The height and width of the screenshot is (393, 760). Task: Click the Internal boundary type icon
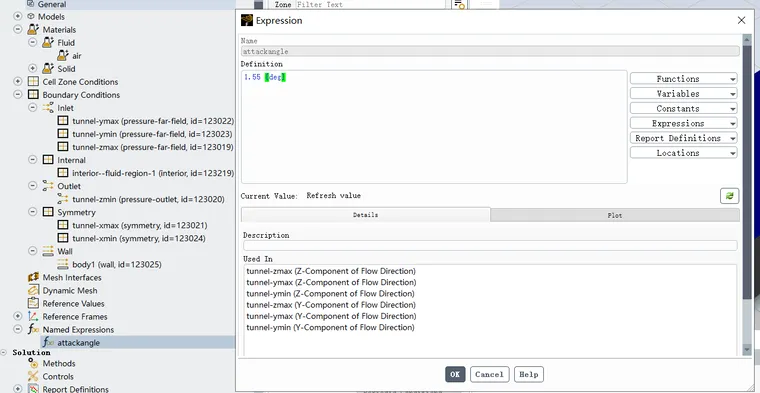(x=48, y=160)
